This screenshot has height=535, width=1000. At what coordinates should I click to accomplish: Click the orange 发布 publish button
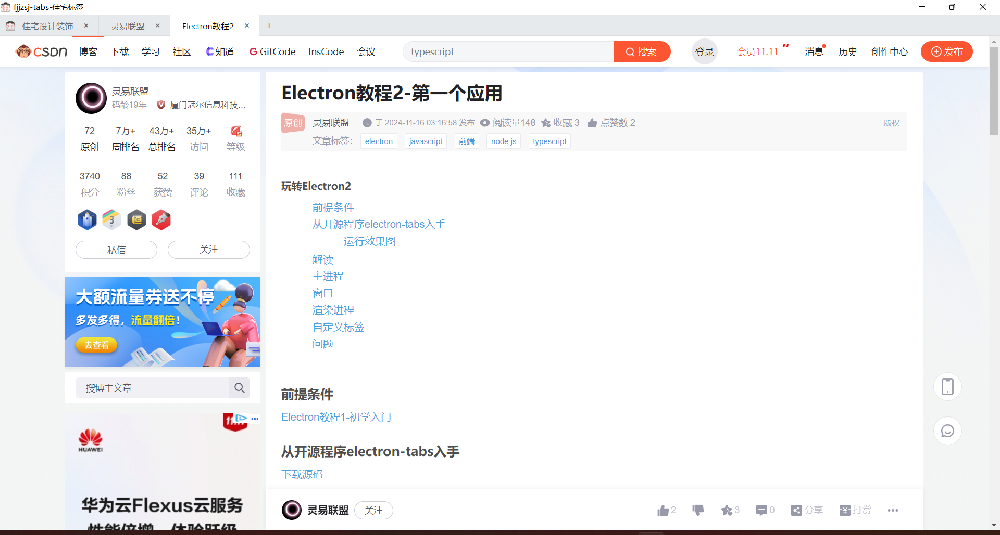pyautogui.click(x=946, y=52)
